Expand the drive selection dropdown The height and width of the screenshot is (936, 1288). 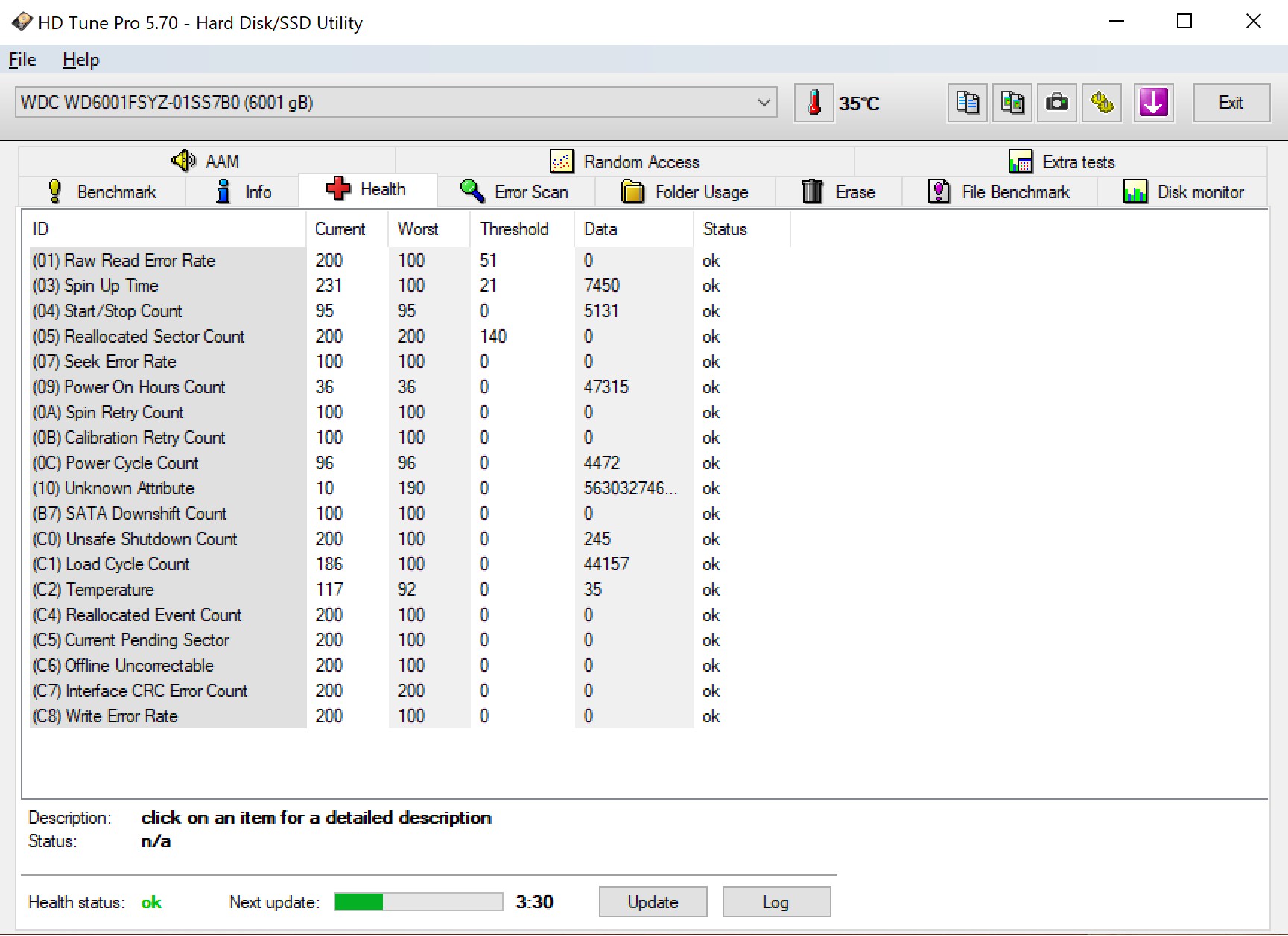(764, 103)
